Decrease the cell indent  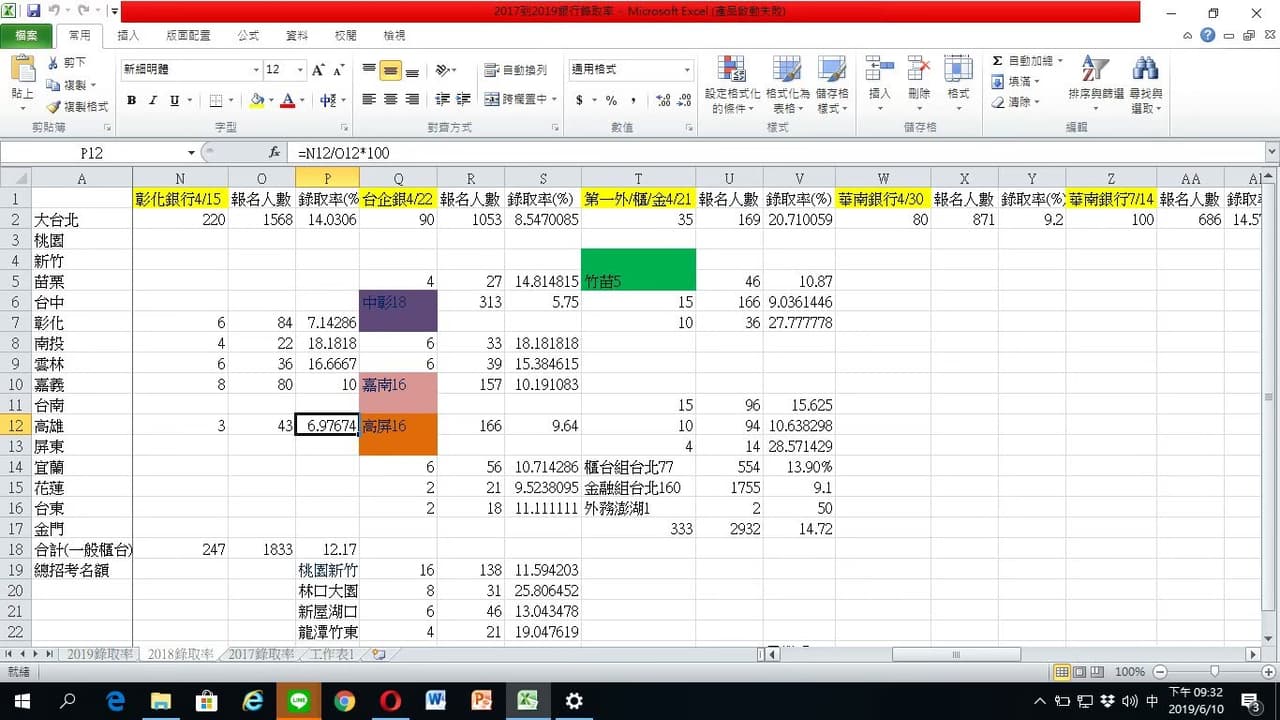[441, 100]
